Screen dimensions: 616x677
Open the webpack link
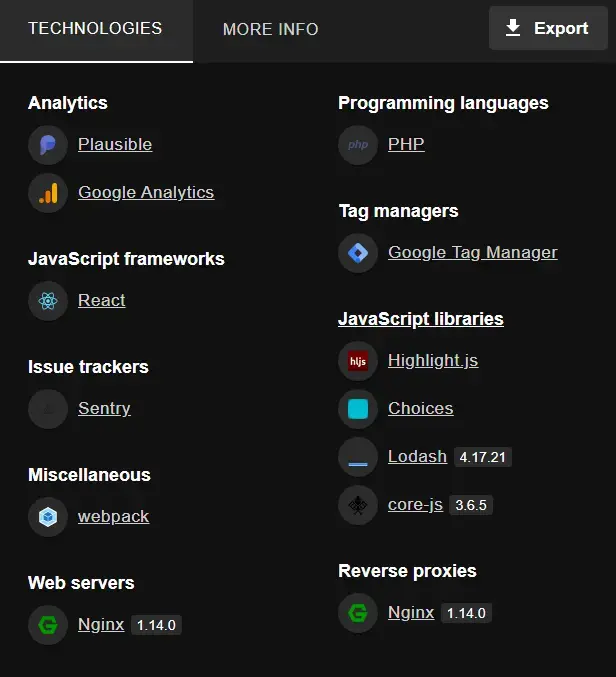click(114, 516)
